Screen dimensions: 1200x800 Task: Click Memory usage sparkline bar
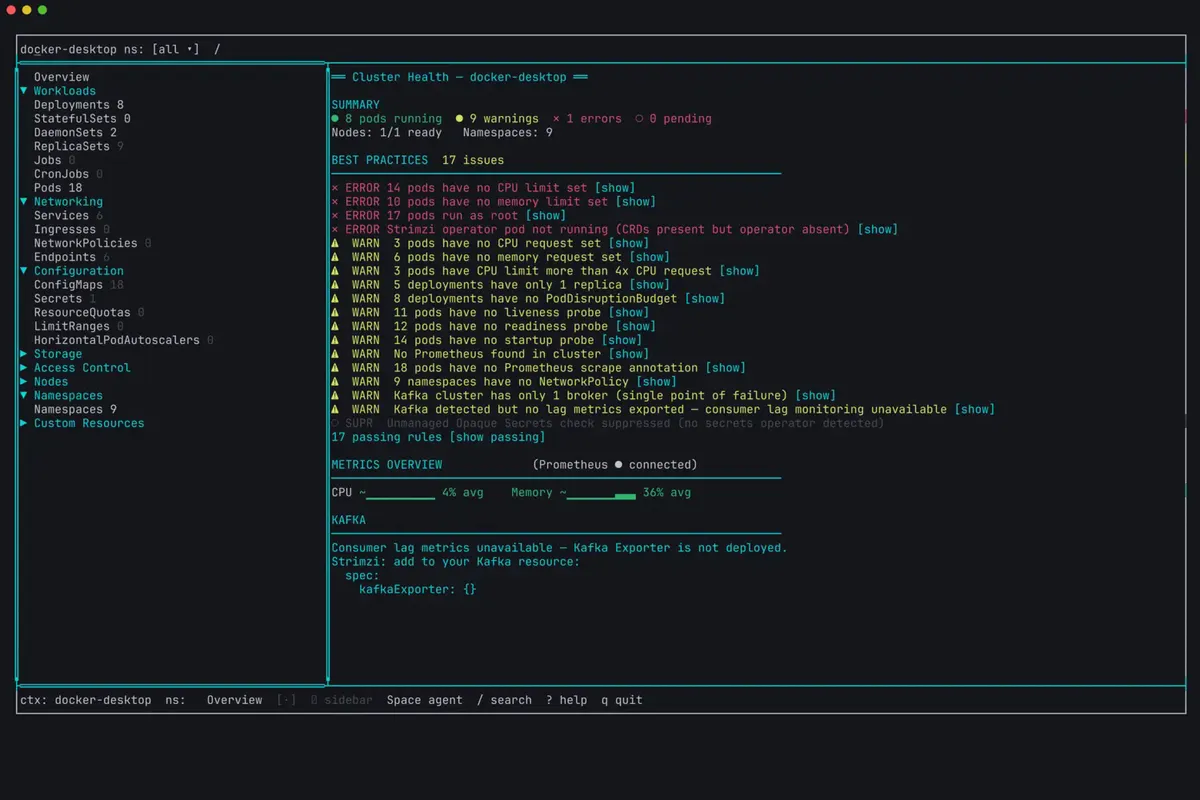point(601,494)
